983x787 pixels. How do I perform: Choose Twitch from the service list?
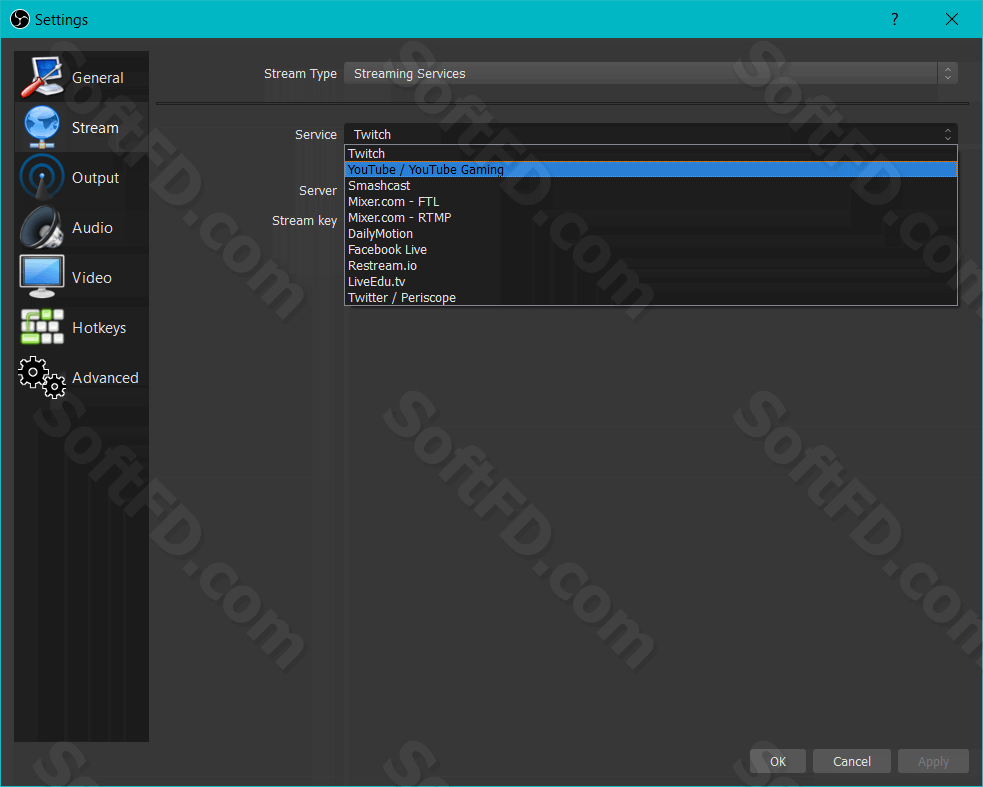(651, 154)
